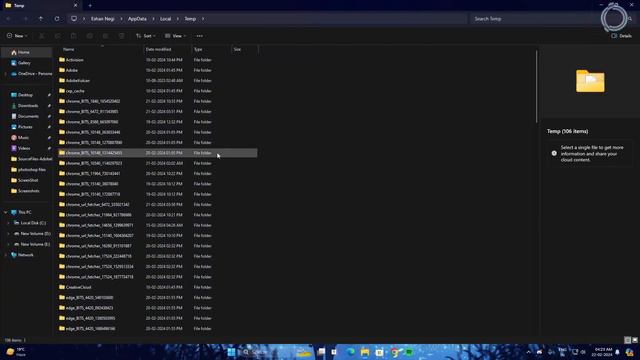The height and width of the screenshot is (360, 640).
Task: Open Microsoft Edge from the taskbar
Action: point(351,352)
